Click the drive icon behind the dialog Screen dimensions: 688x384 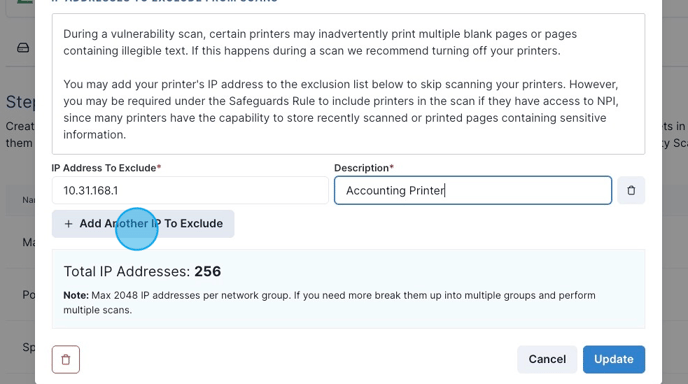(x=23, y=48)
